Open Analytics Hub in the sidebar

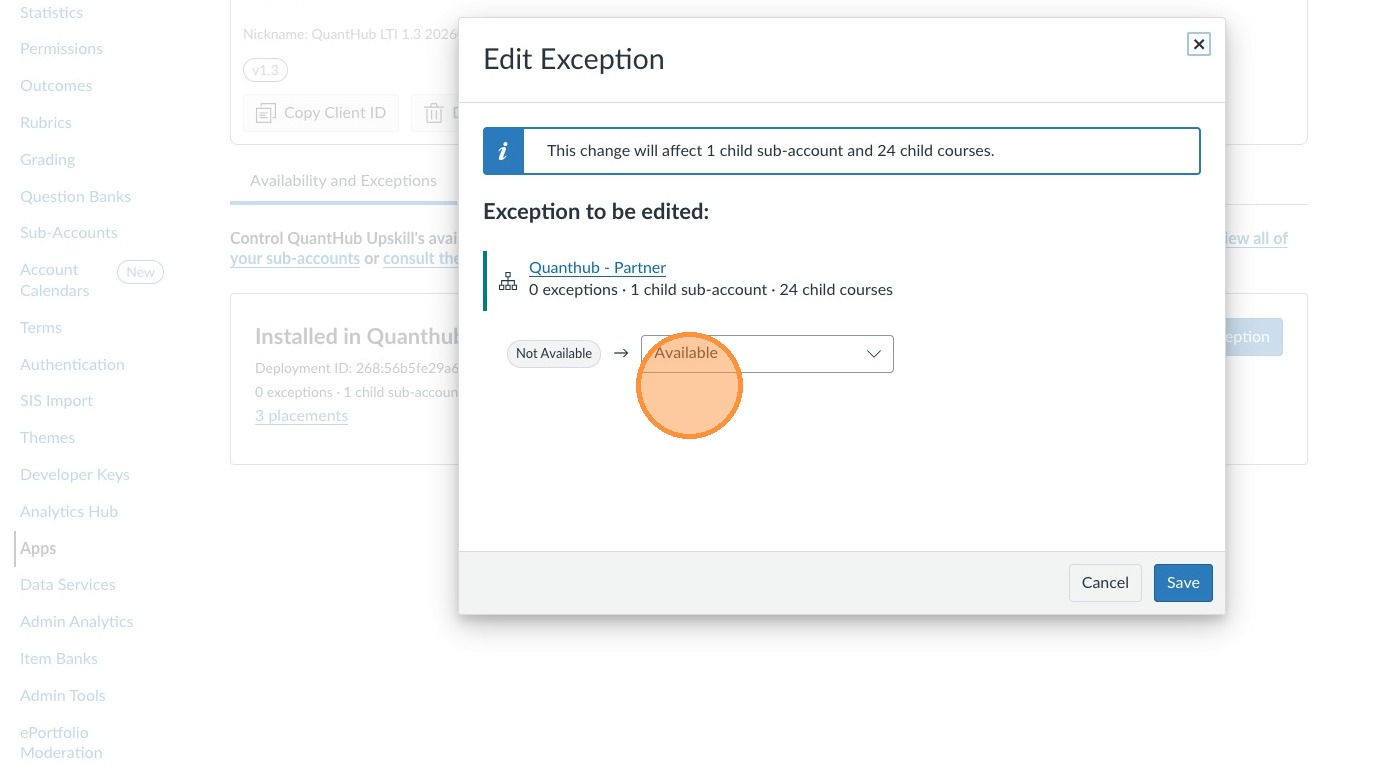[69, 512]
